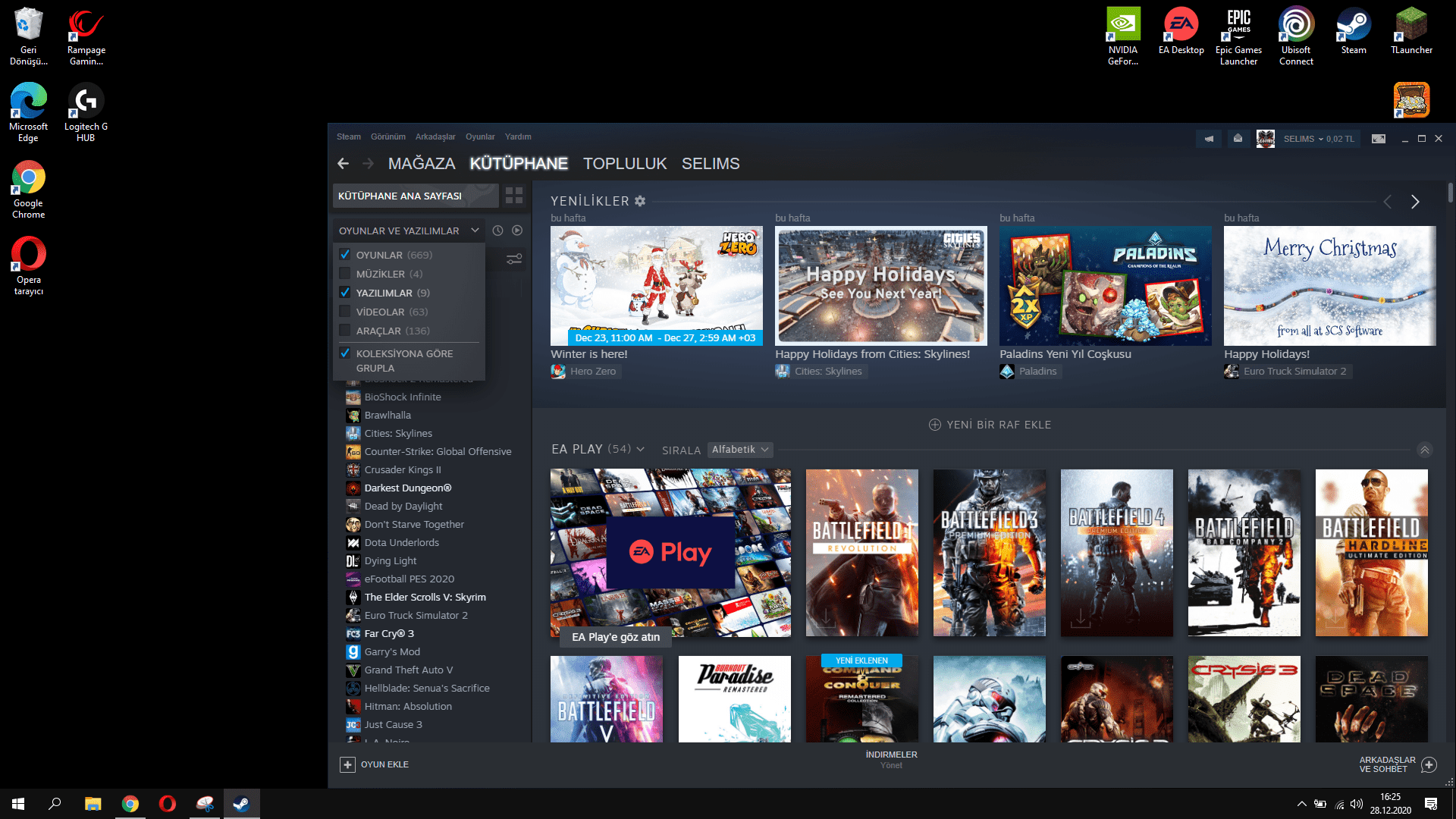This screenshot has height=819, width=1456.
Task: Open the Battlefield 4 Premium Edition cover
Action: [1116, 552]
